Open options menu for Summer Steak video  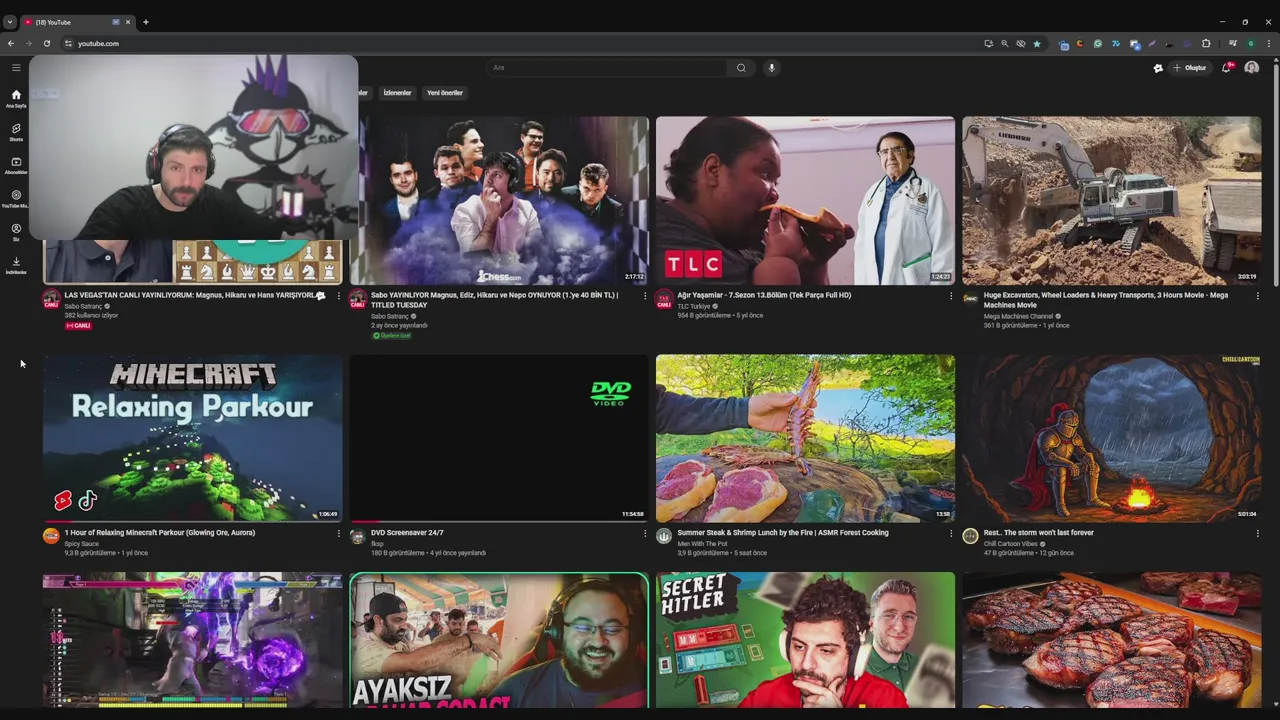pos(951,533)
